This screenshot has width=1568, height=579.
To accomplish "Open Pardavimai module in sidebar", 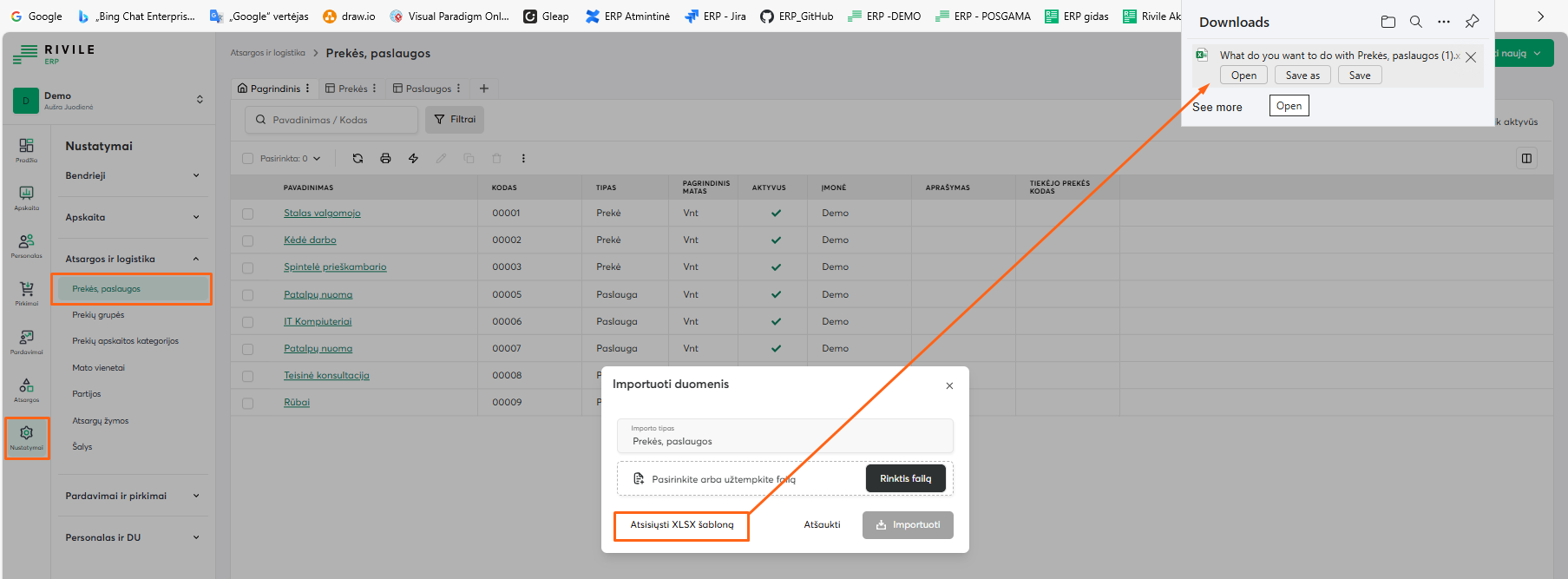I will (x=27, y=341).
